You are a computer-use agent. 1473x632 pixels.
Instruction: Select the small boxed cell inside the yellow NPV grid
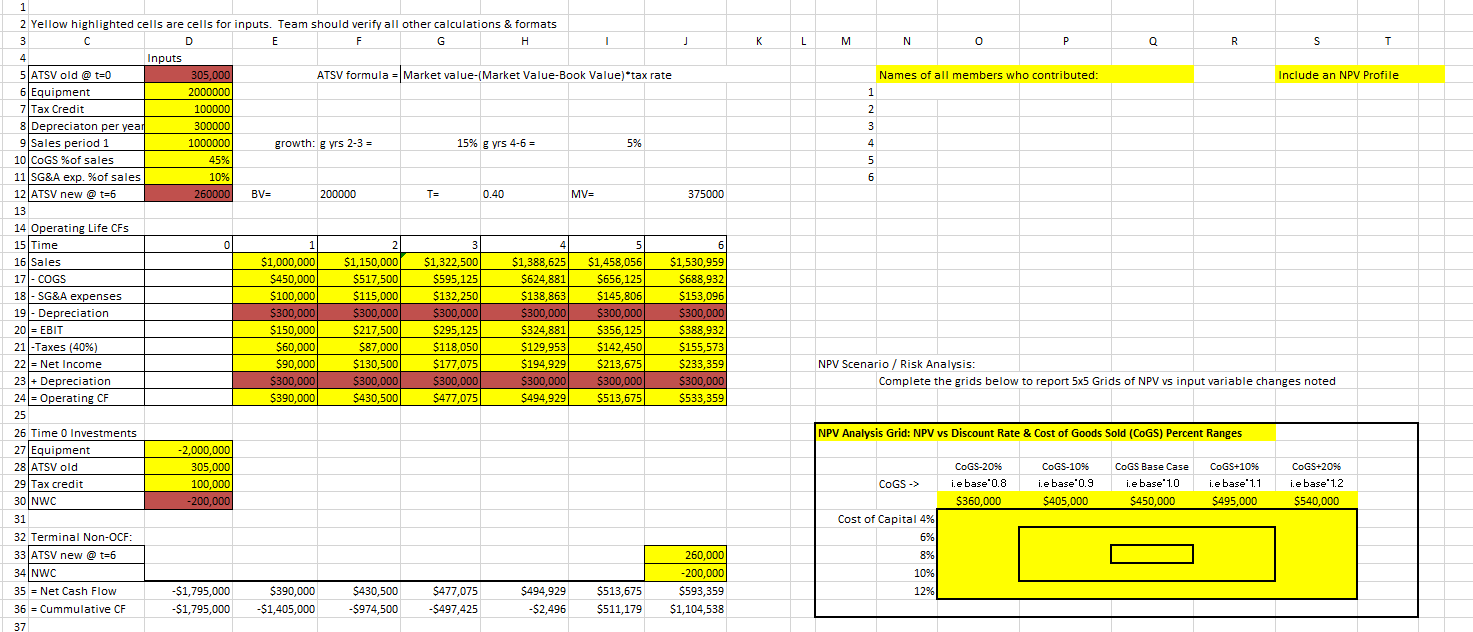[1152, 553]
